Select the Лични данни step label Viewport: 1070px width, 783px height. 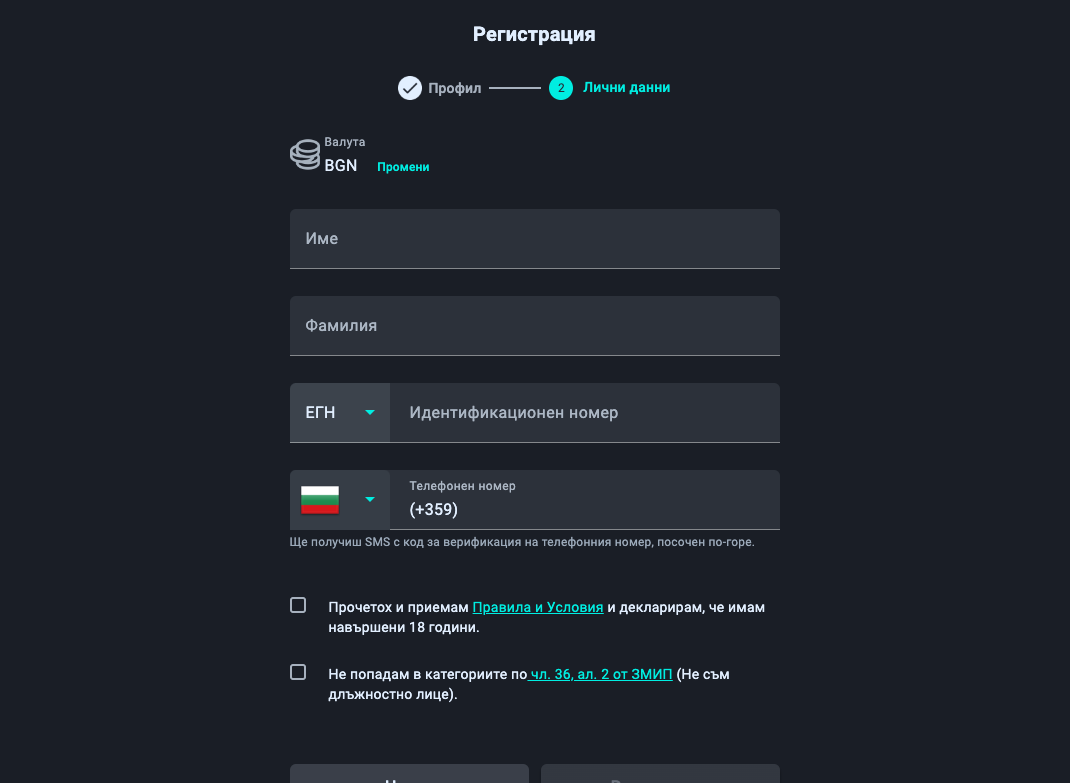point(627,88)
